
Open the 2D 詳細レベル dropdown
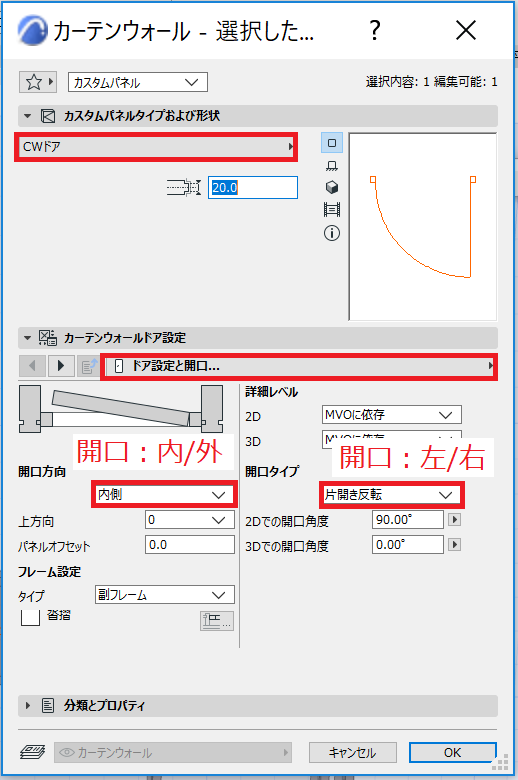coord(392,414)
